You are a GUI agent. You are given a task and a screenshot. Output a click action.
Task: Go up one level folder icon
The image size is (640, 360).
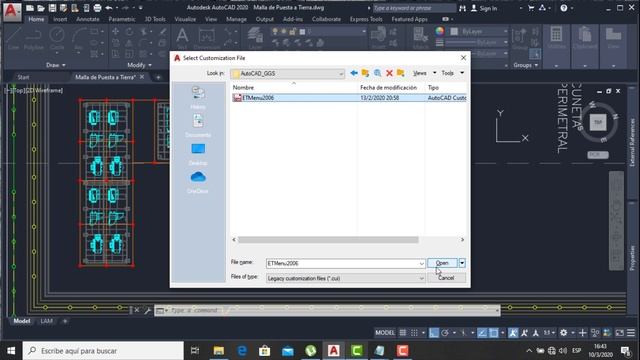click(365, 73)
